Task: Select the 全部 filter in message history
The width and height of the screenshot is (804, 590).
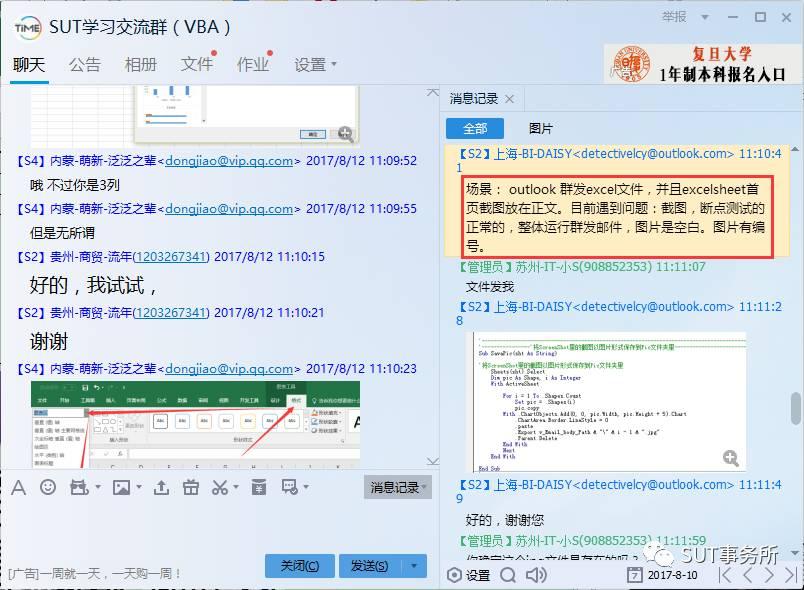Action: 475,129
